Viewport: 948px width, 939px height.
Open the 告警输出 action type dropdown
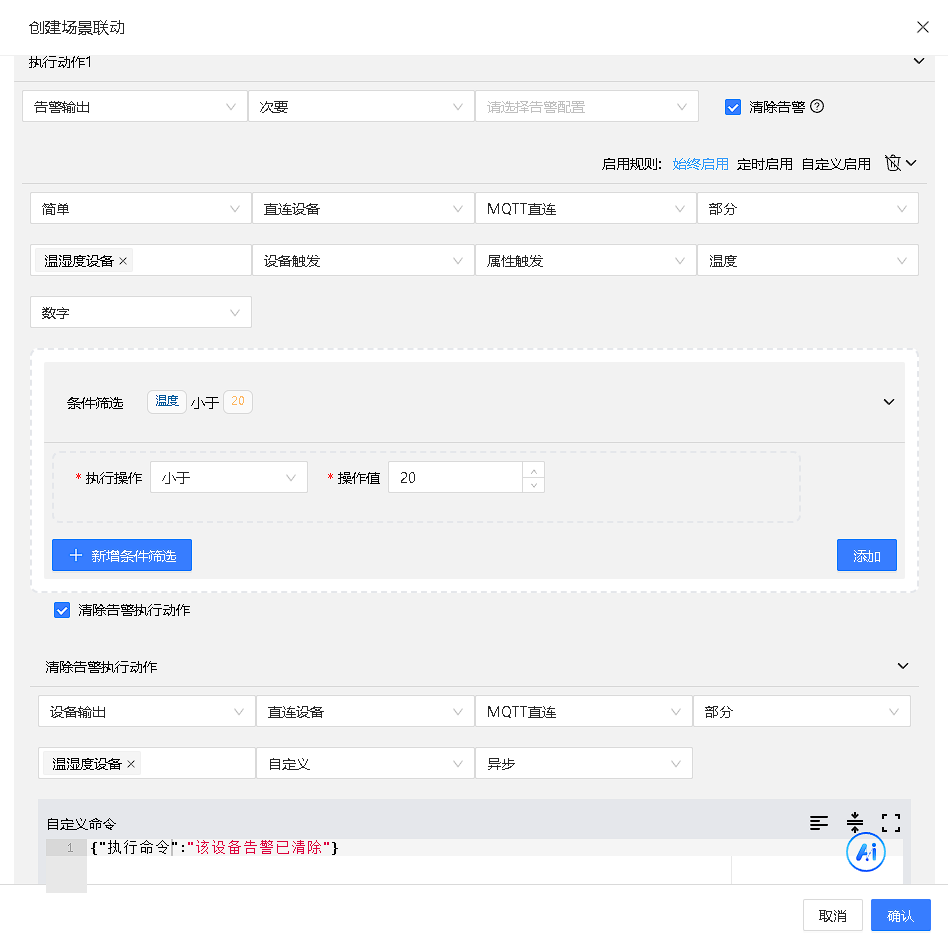tap(134, 107)
